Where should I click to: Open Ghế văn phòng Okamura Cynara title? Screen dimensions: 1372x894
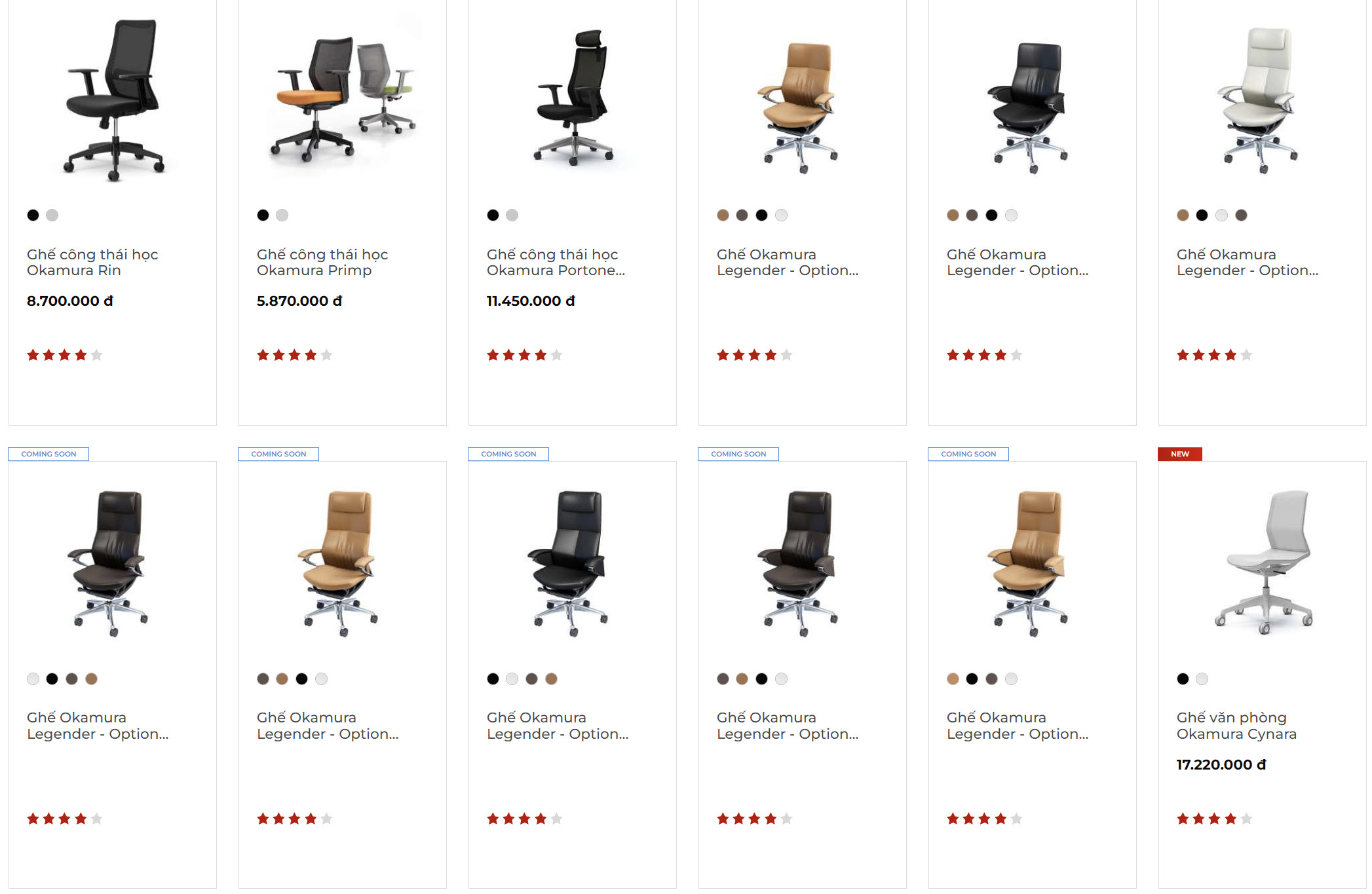tap(1236, 726)
